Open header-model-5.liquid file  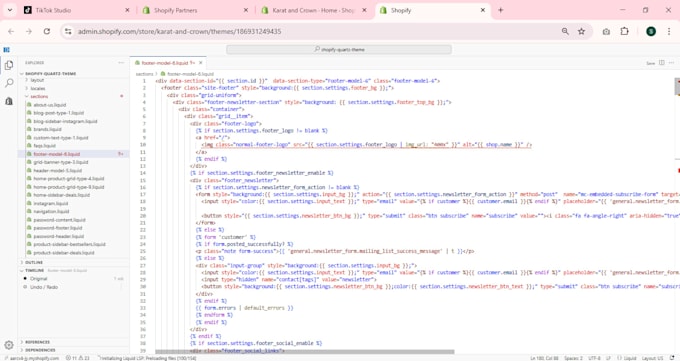point(57,171)
